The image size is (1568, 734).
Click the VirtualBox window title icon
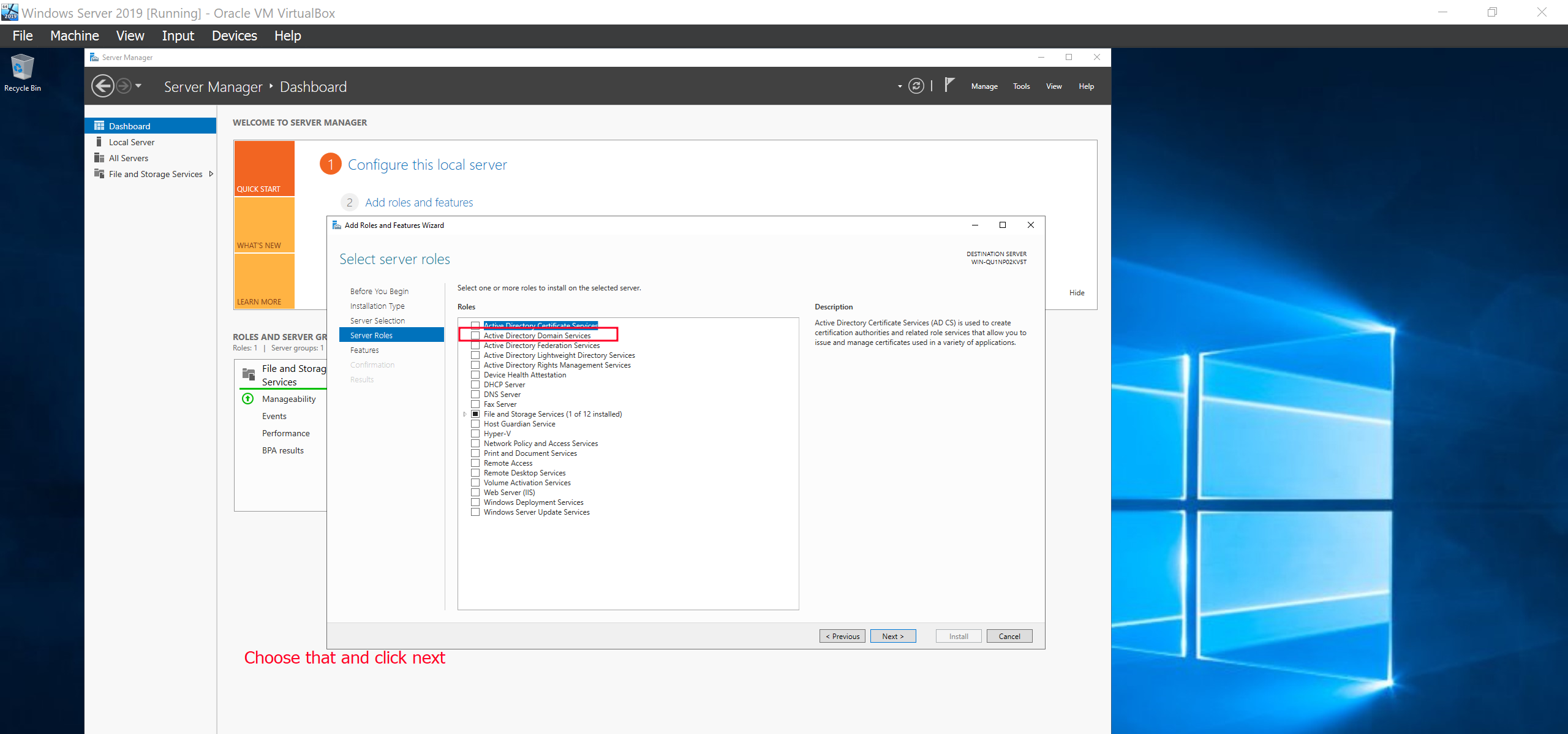coord(10,12)
